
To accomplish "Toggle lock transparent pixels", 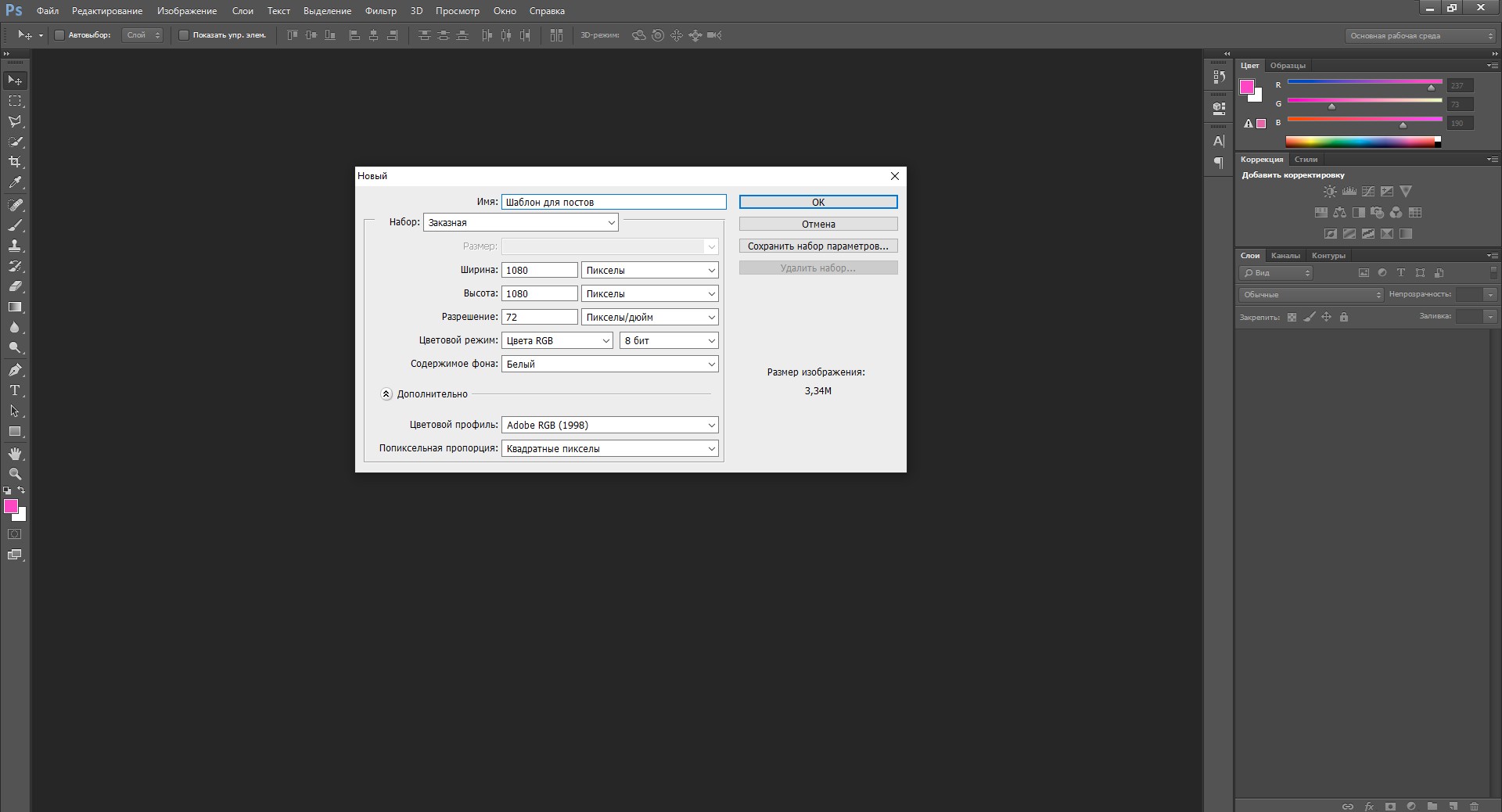I will pyautogui.click(x=1292, y=317).
